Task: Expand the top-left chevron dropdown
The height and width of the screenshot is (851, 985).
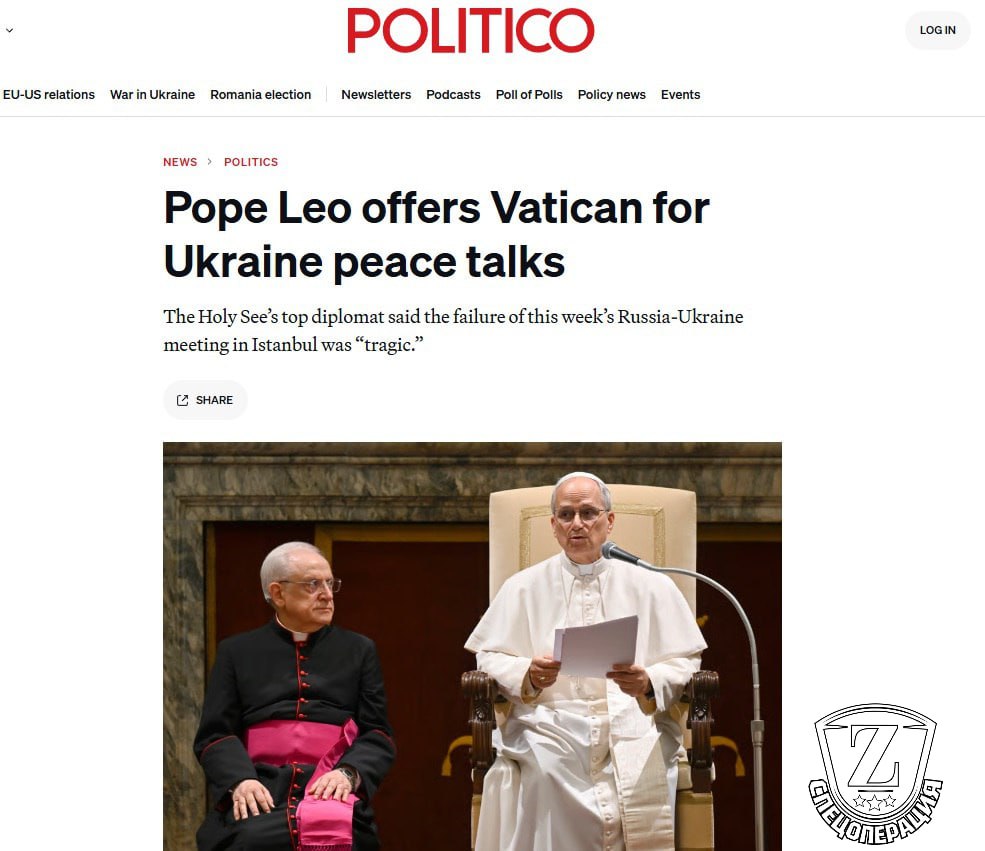Action: click(x=9, y=30)
